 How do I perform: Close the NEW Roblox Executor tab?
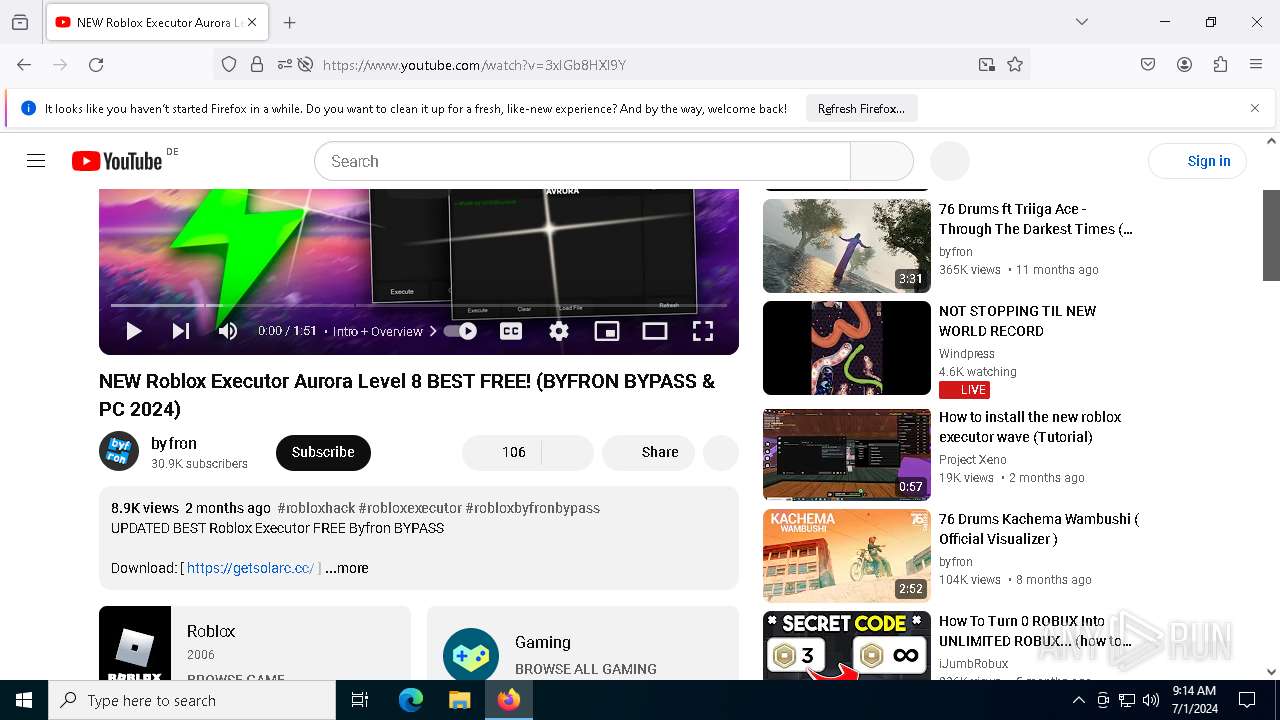point(252,22)
